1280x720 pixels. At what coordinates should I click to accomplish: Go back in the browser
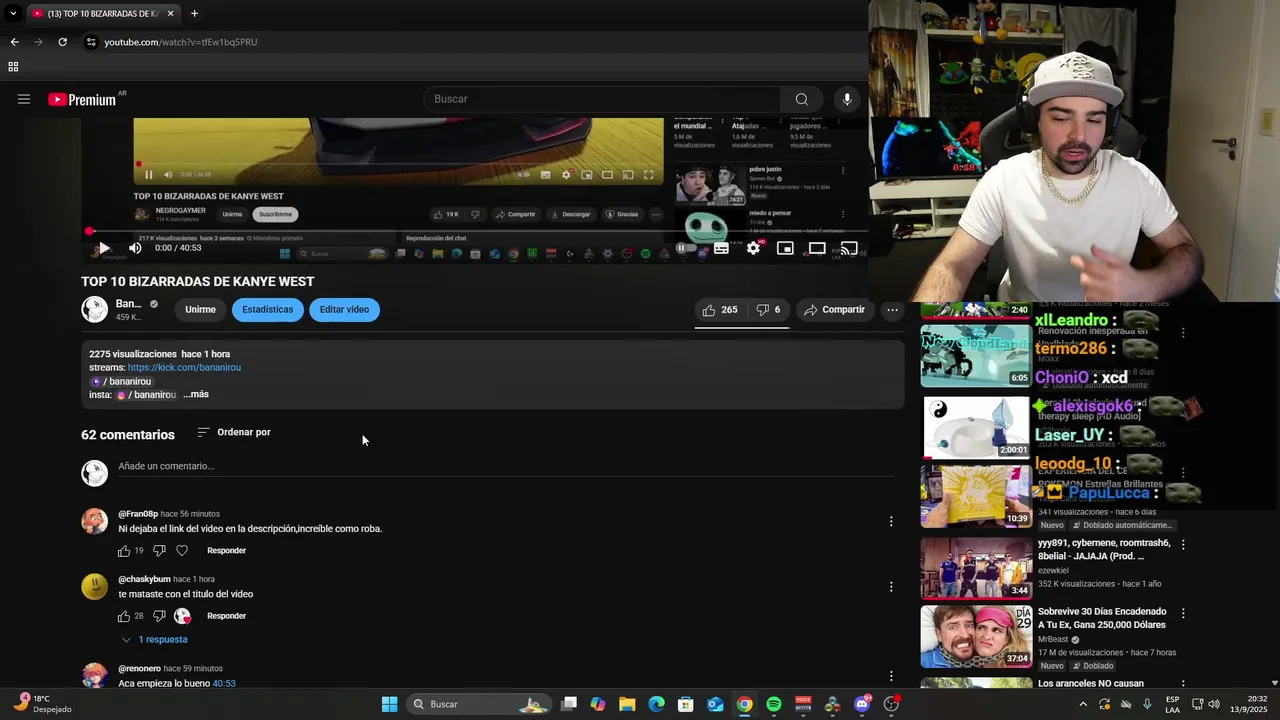(x=14, y=42)
